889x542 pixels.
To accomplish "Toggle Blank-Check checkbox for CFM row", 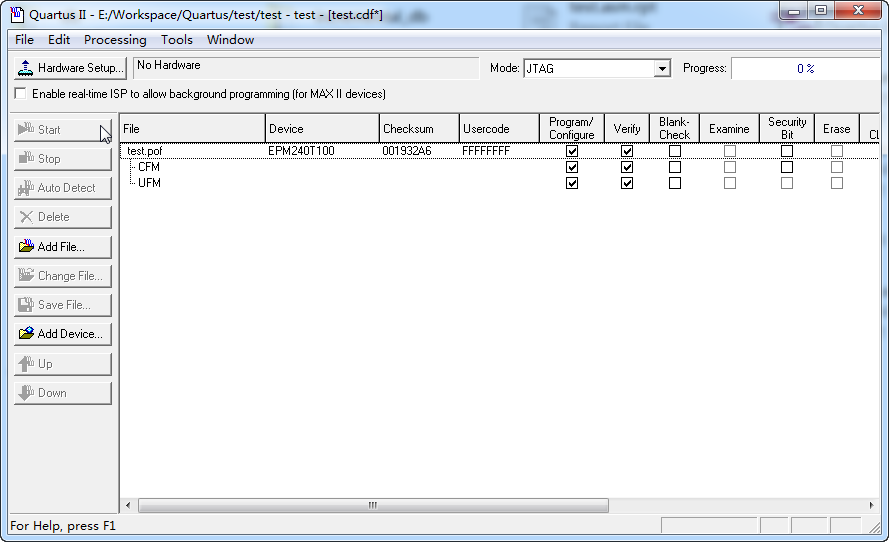I will pos(675,167).
